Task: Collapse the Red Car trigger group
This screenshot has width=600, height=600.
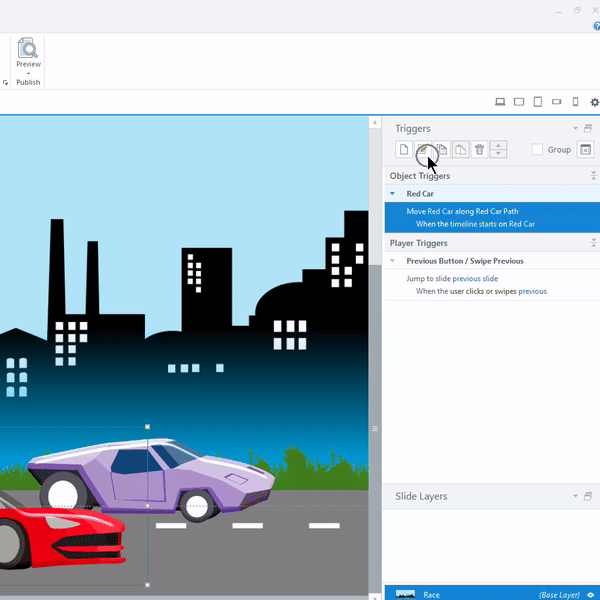Action: [x=392, y=194]
